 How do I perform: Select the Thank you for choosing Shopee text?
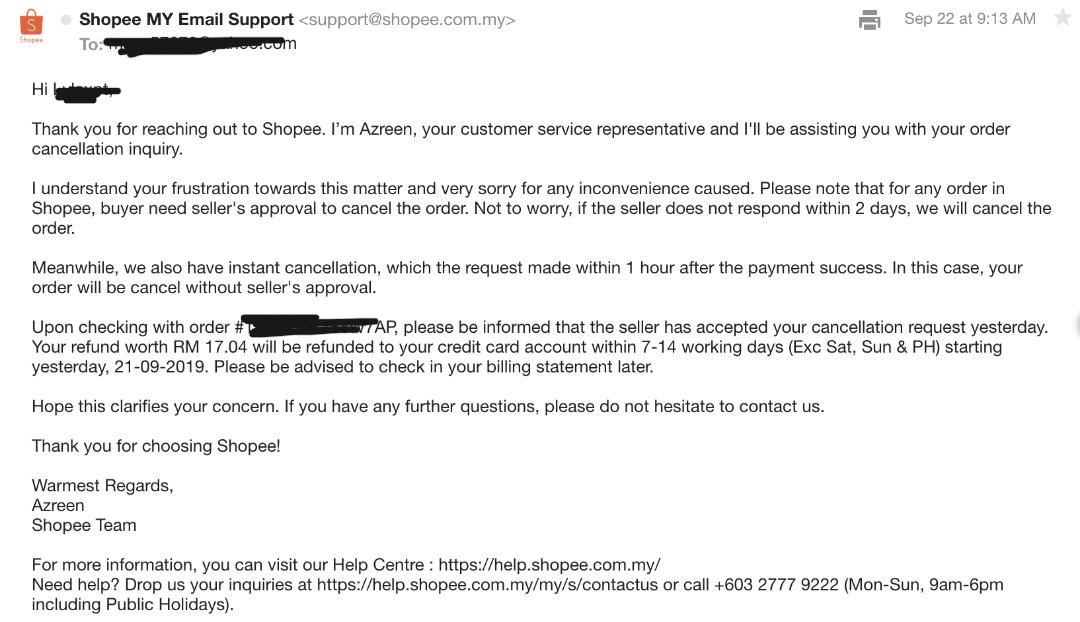click(155, 445)
